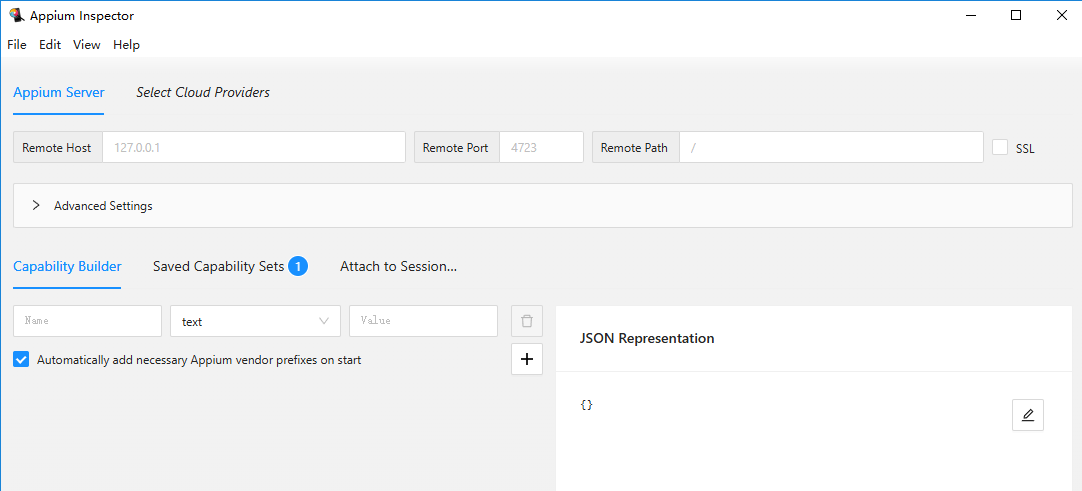Focus the Remote Host input field
The height and width of the screenshot is (491, 1082).
(254, 148)
